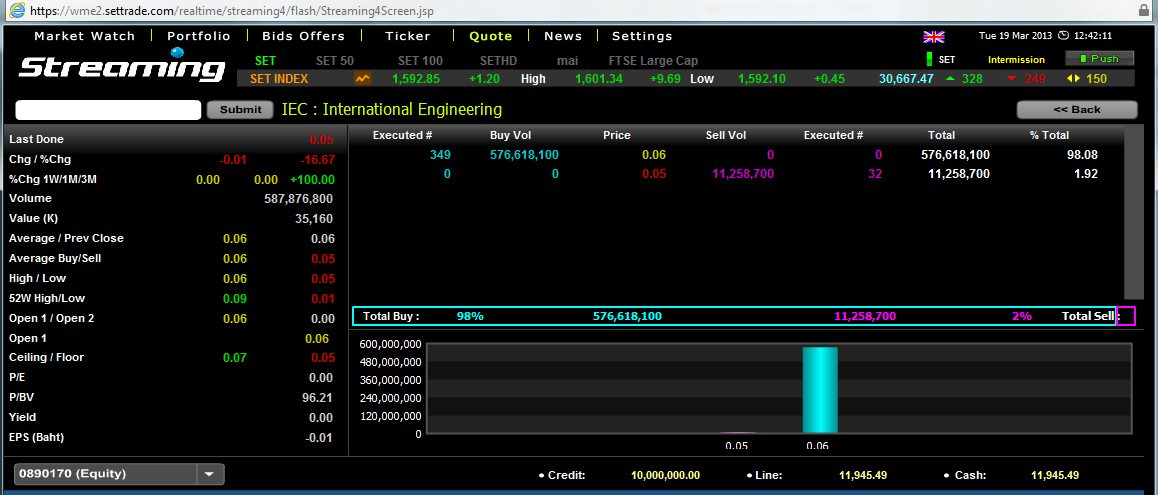Click the Submit button
The width and height of the screenshot is (1158, 495).
pyautogui.click(x=241, y=109)
